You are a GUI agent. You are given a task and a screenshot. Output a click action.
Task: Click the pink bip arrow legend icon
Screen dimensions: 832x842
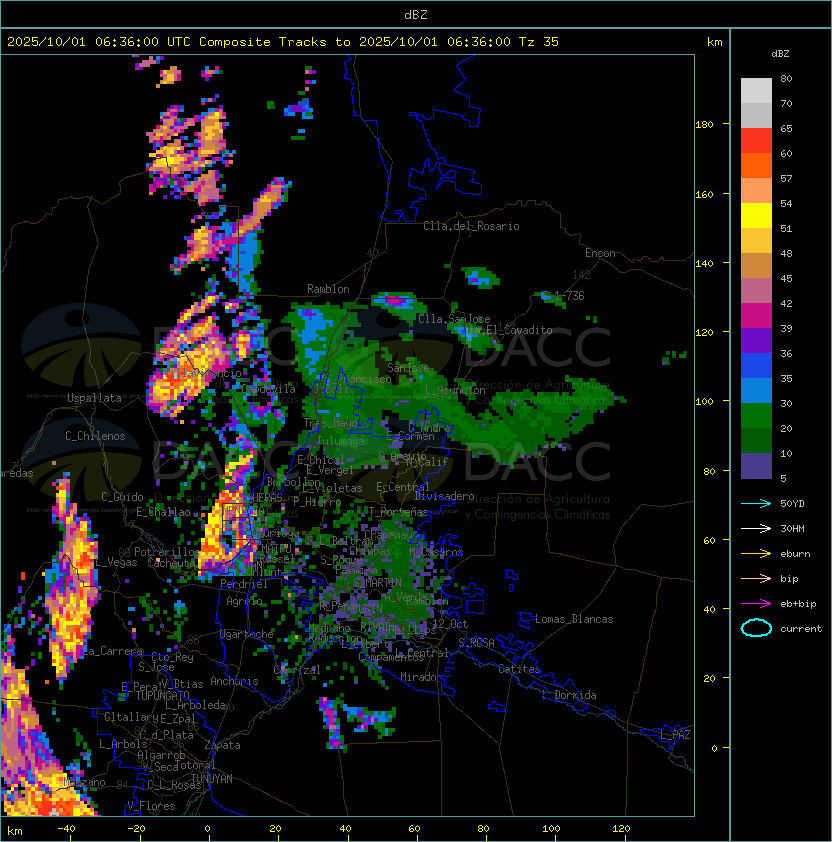[756, 579]
